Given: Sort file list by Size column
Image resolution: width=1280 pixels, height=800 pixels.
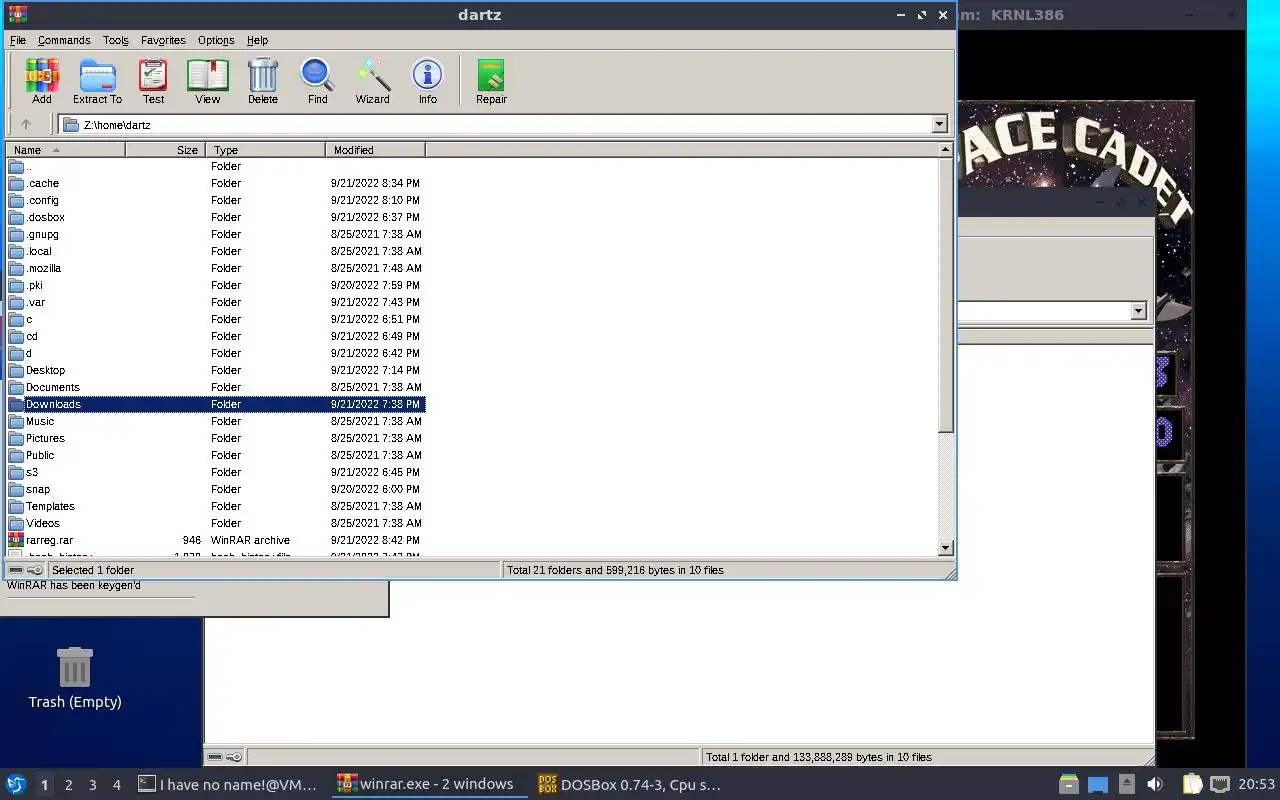Looking at the screenshot, I should click(x=165, y=150).
